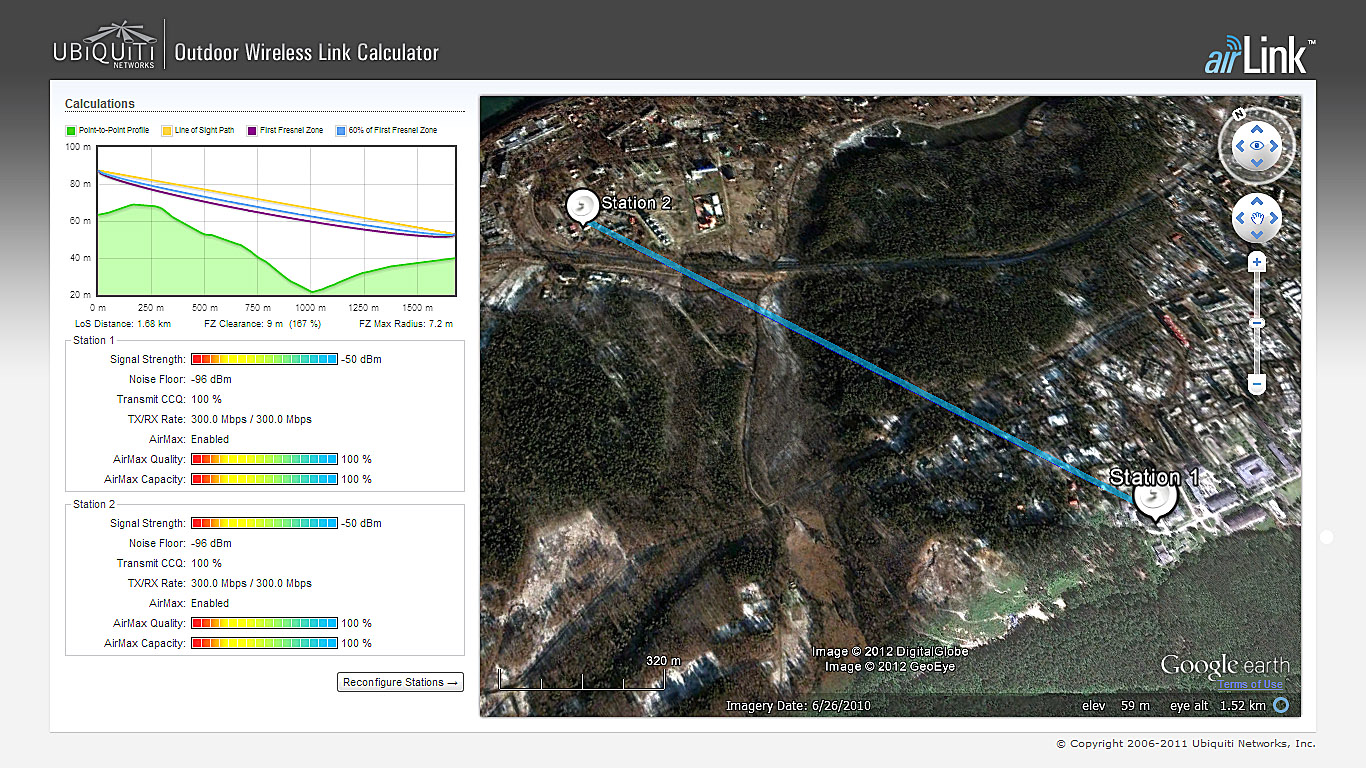Click the blue 60% of First Fresnel Zone swatch
The width and height of the screenshot is (1366, 768).
[x=341, y=131]
